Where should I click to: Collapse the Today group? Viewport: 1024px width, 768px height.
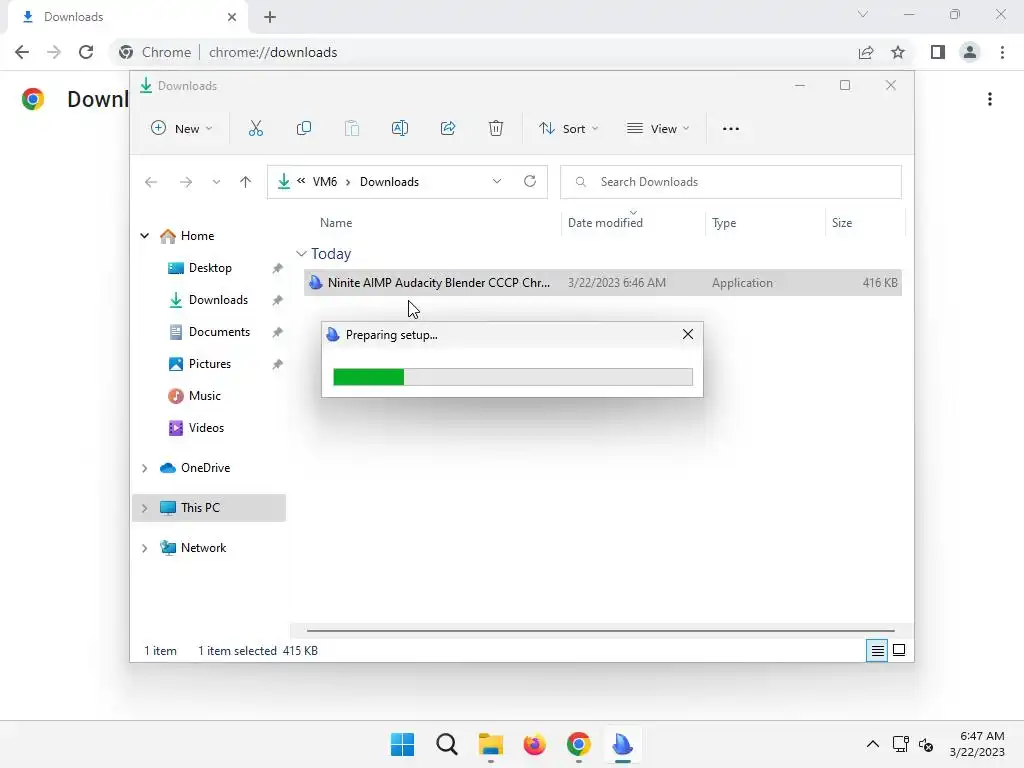[x=301, y=253]
